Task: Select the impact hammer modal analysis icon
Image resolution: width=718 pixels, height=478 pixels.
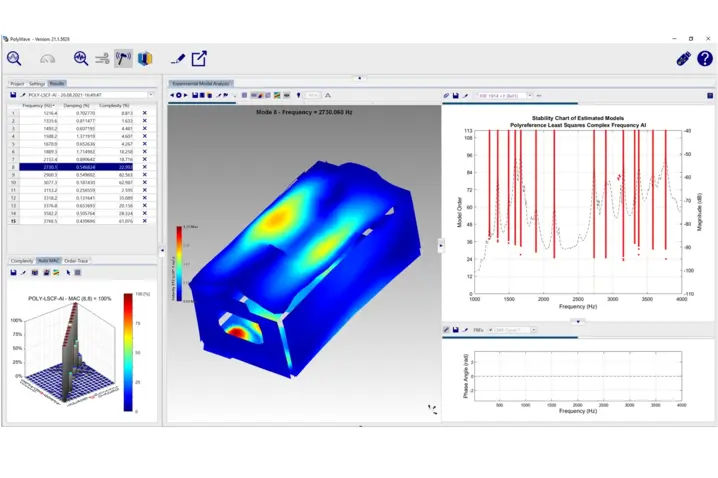Action: coord(123,58)
